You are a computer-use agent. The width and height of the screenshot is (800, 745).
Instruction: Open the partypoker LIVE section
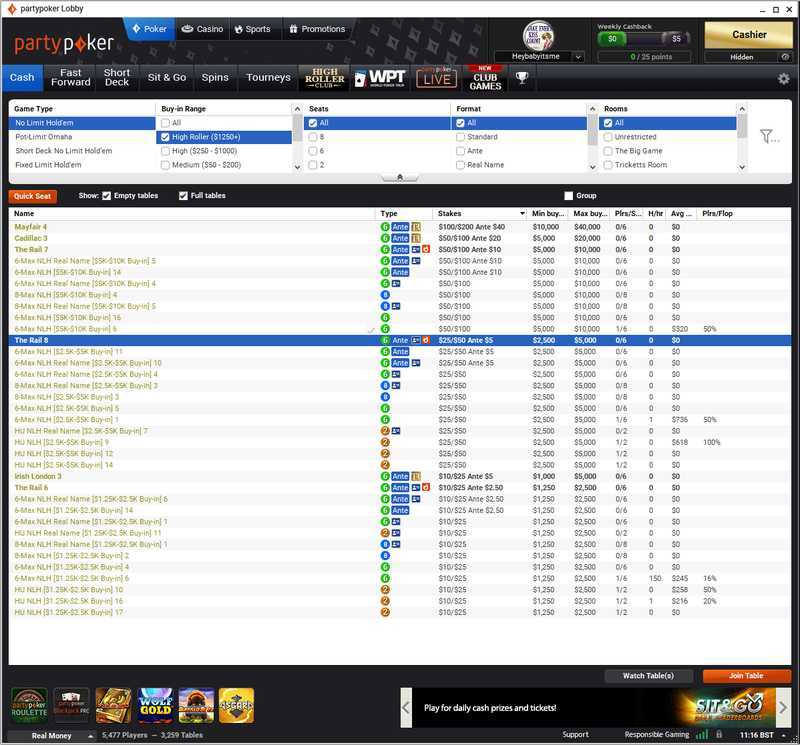436,77
